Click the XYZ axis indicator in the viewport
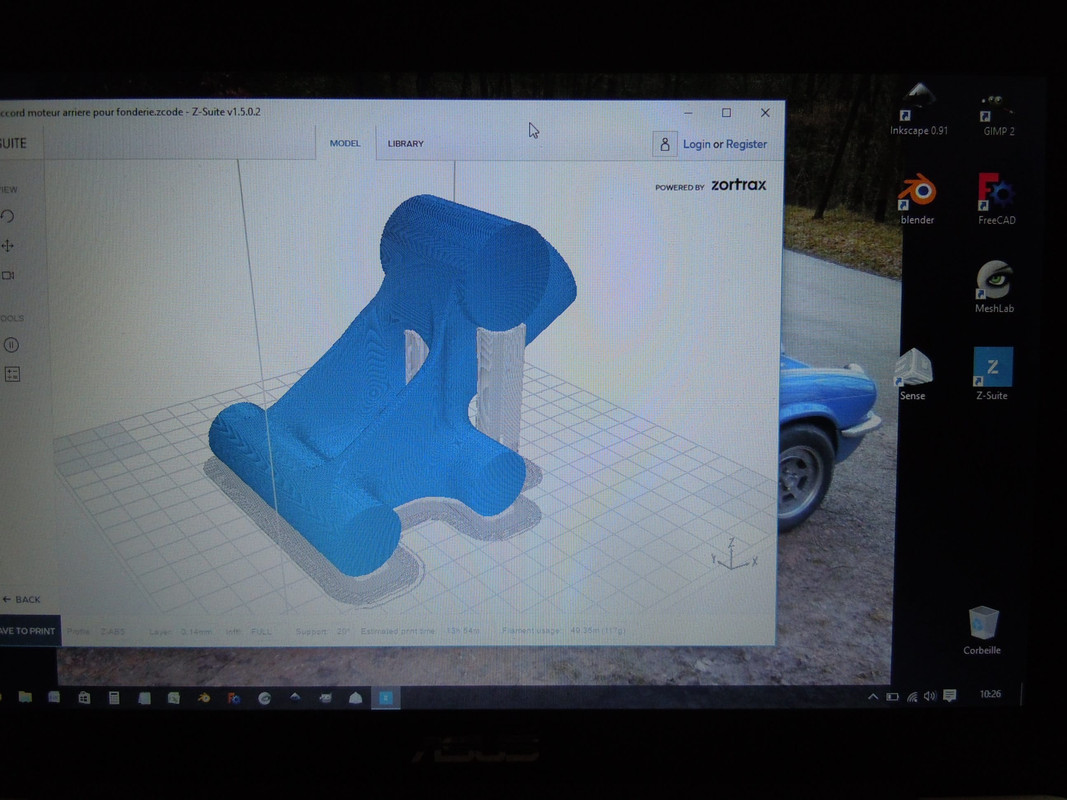The width and height of the screenshot is (1067, 800). (734, 554)
